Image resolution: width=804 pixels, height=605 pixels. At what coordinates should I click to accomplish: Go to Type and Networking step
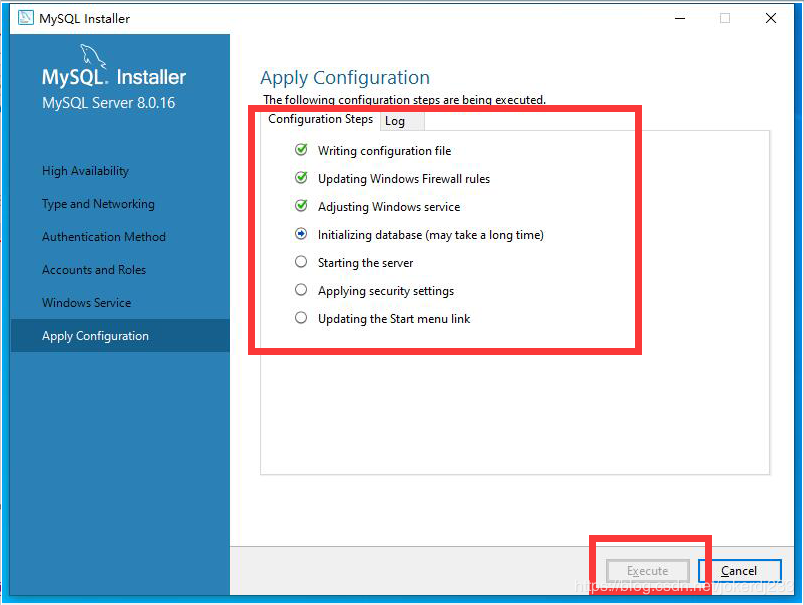[98, 204]
